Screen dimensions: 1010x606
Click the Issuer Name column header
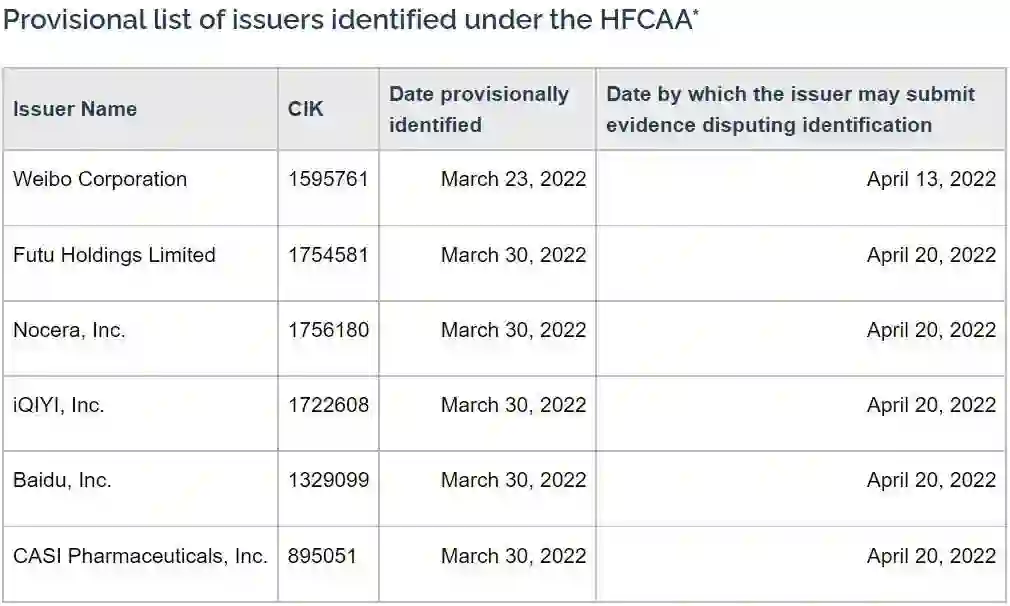click(75, 109)
